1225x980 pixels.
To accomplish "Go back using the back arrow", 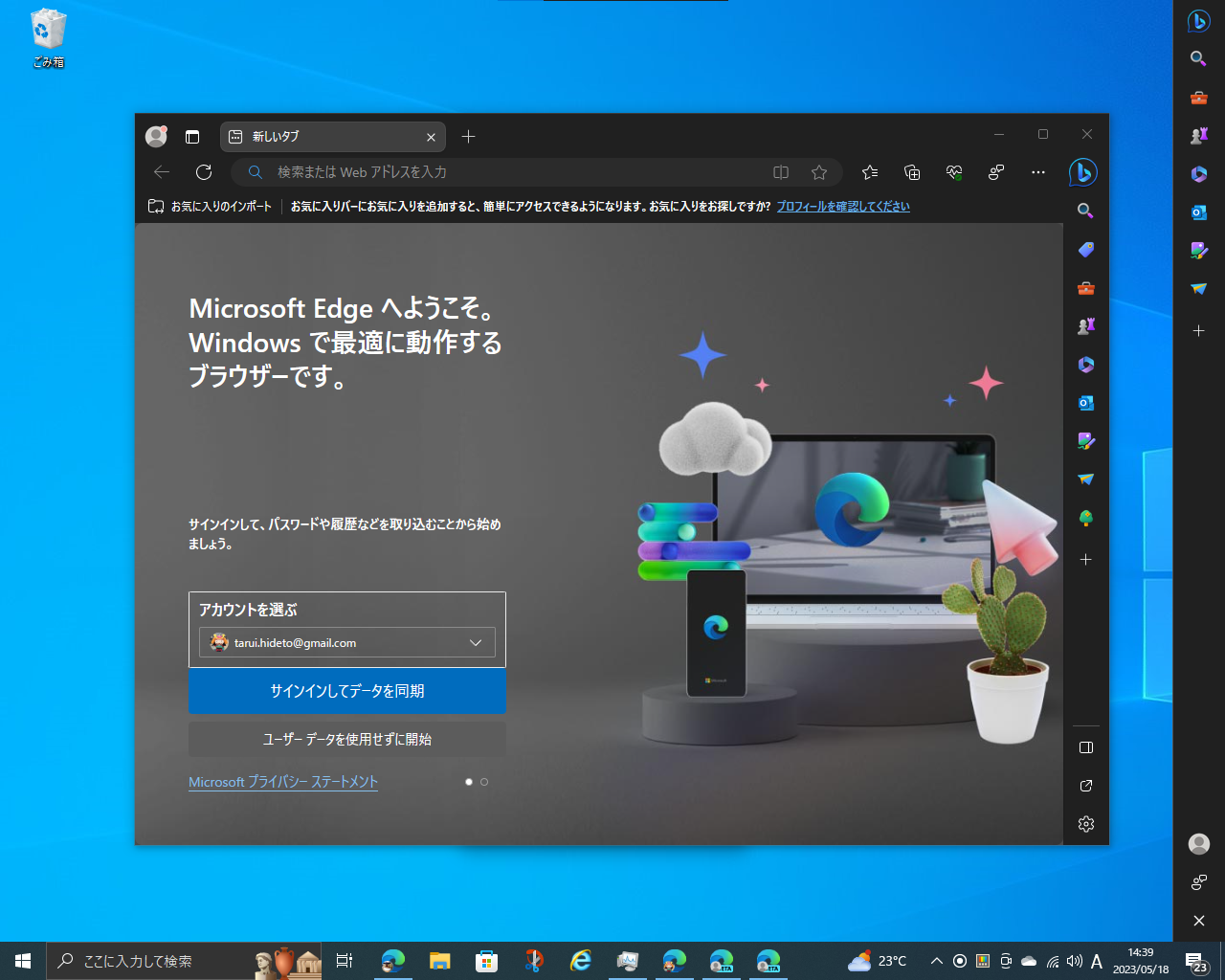I will click(x=162, y=172).
